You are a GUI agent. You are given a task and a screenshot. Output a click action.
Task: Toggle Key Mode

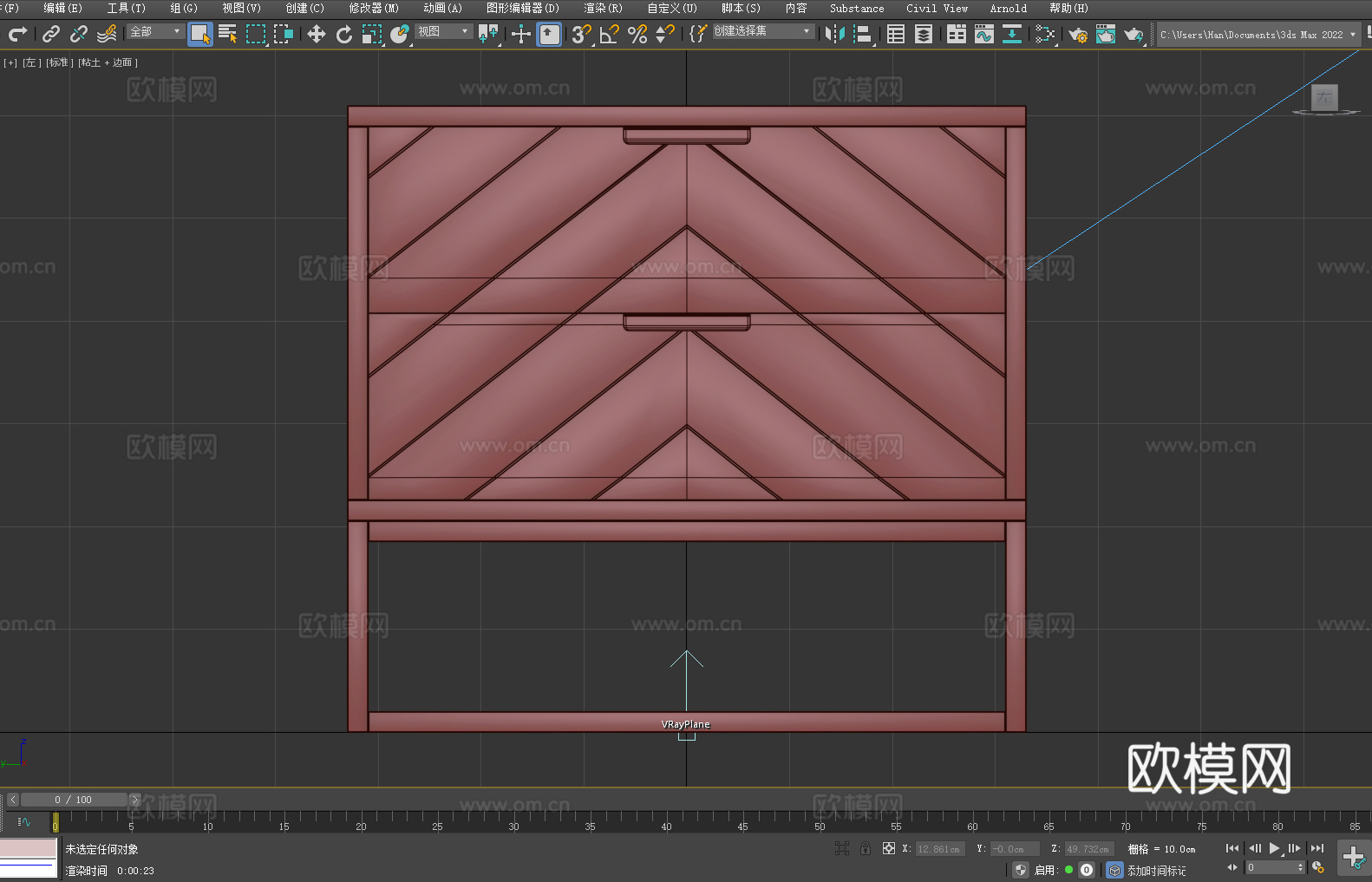point(1232,868)
